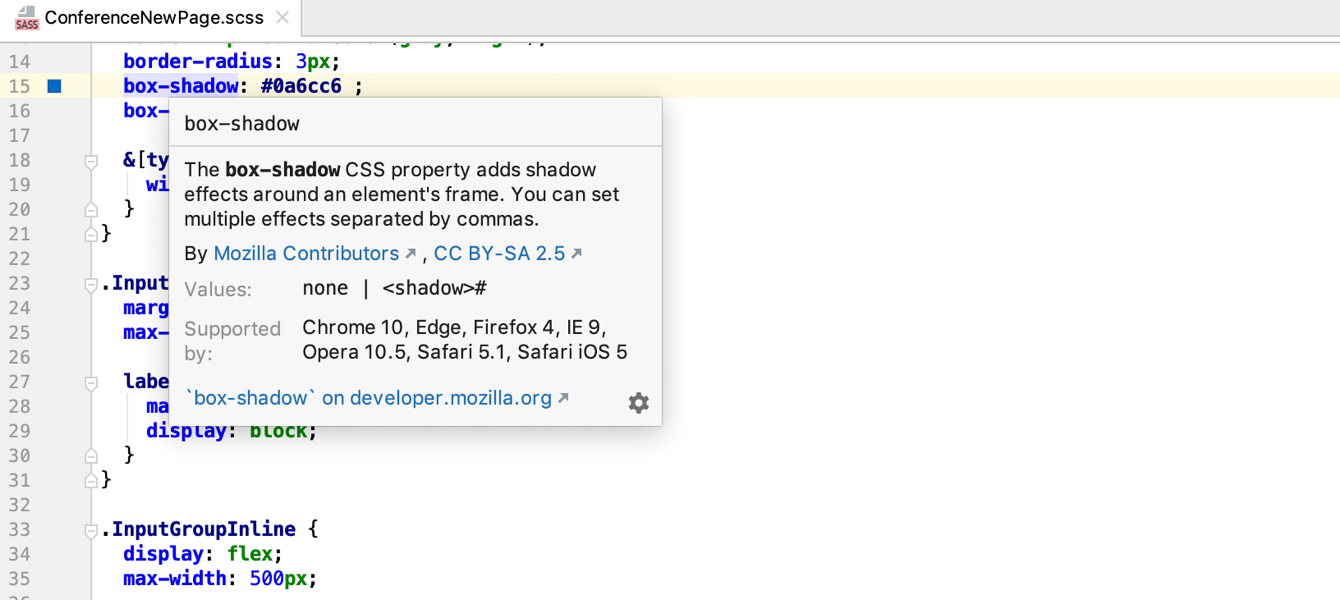Open the Mozilla Contributors link
Screen dimensions: 1340x600
[306, 254]
